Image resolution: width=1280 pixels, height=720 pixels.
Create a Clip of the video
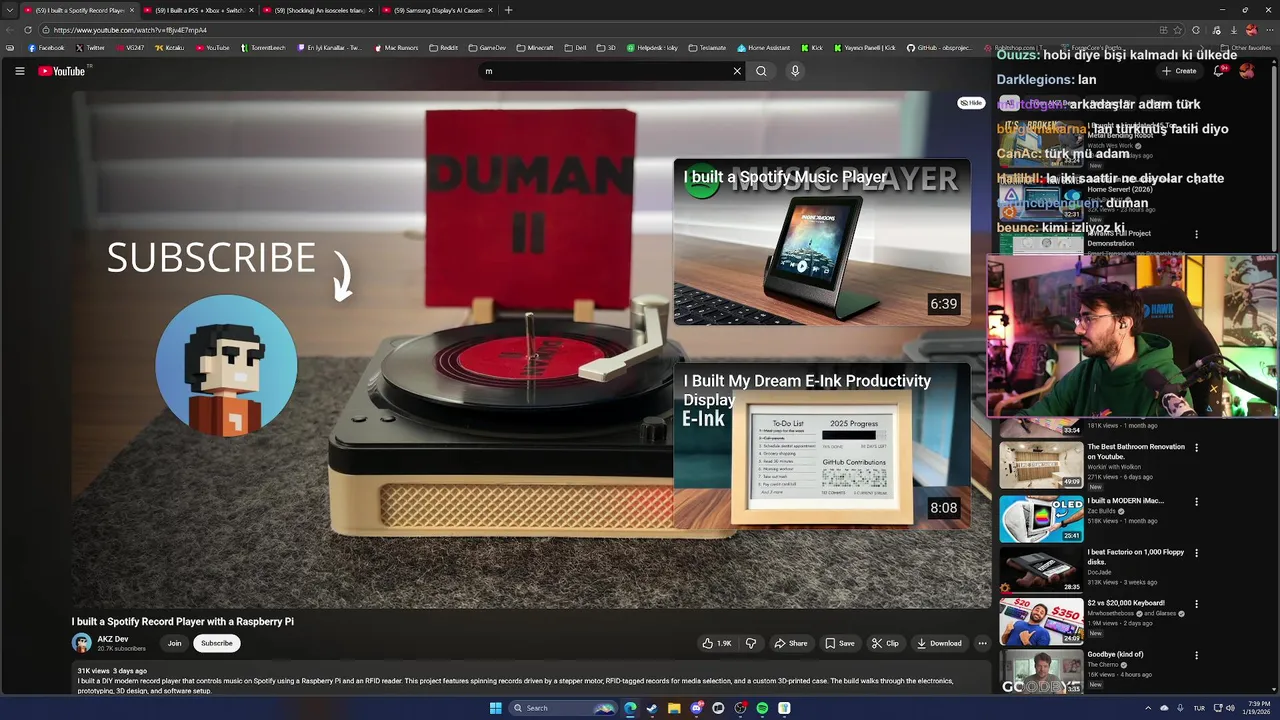[885, 643]
